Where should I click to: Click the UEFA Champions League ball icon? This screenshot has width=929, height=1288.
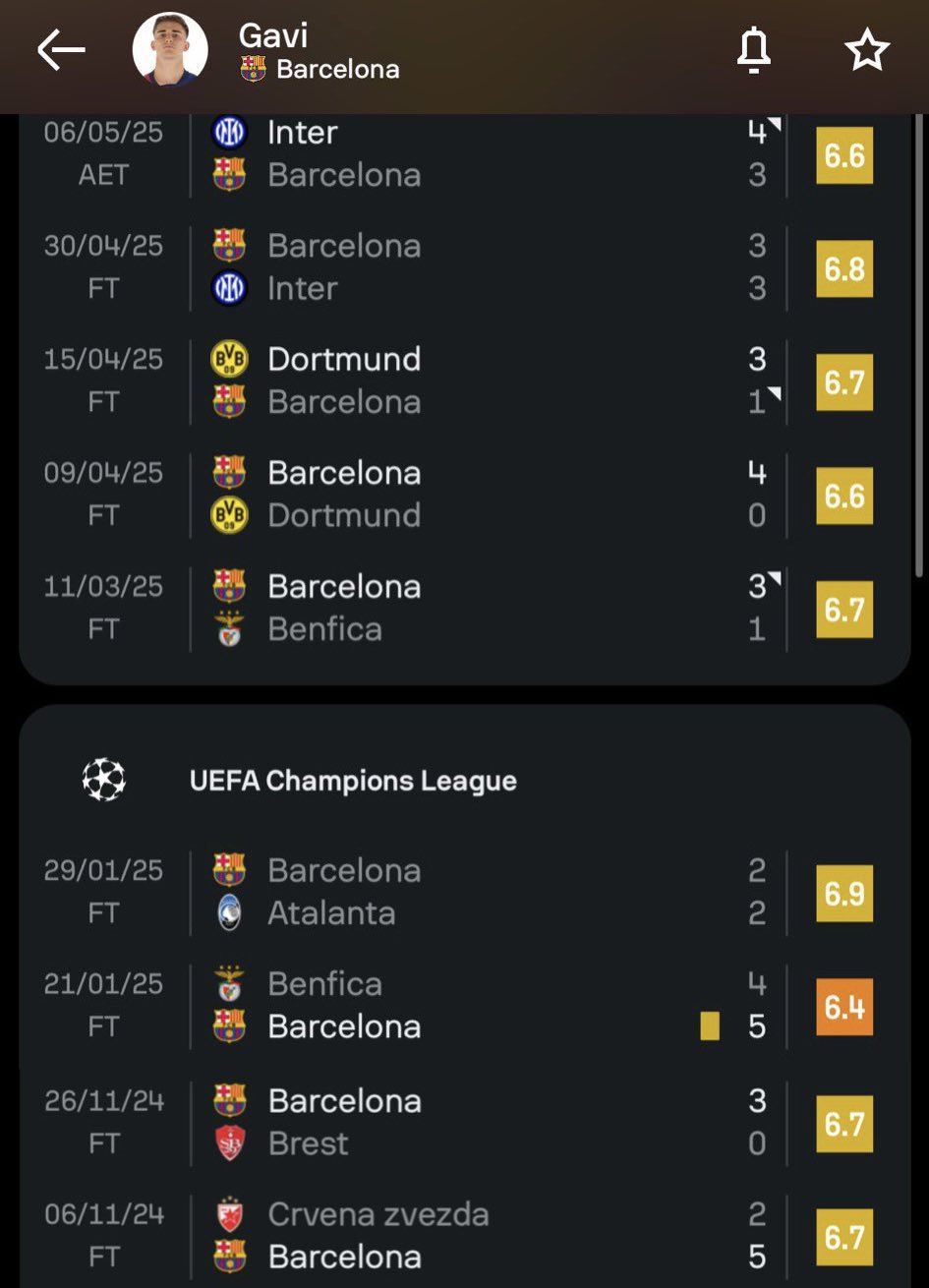tap(104, 781)
